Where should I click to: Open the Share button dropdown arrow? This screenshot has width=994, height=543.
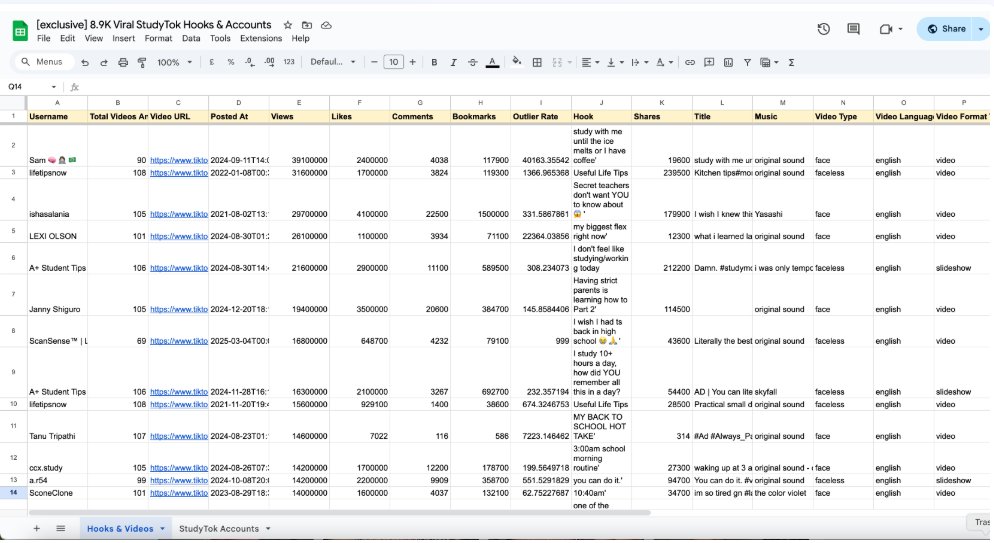[x=982, y=29]
